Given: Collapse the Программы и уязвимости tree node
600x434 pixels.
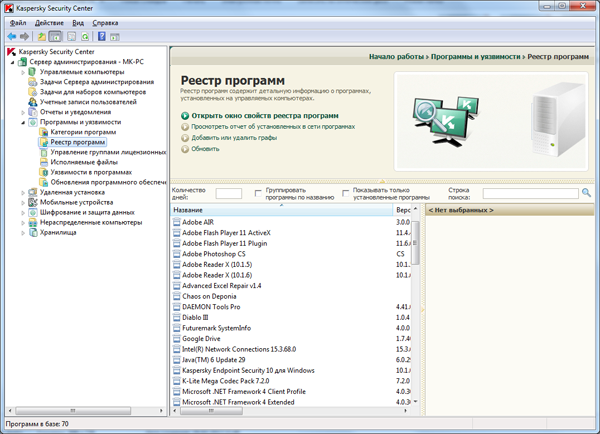Looking at the screenshot, I should (x=22, y=122).
